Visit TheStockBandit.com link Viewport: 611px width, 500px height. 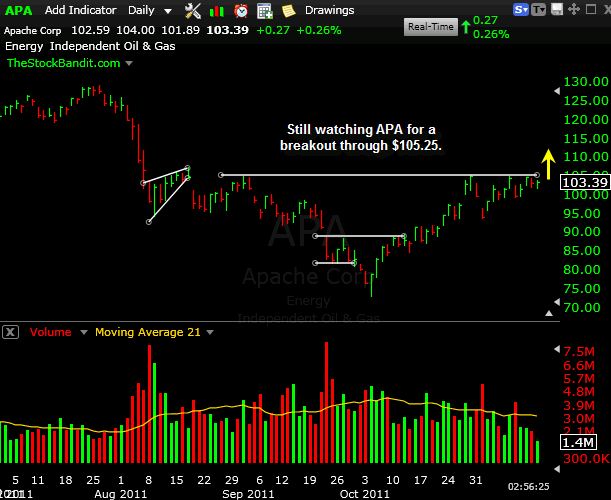click(63, 62)
